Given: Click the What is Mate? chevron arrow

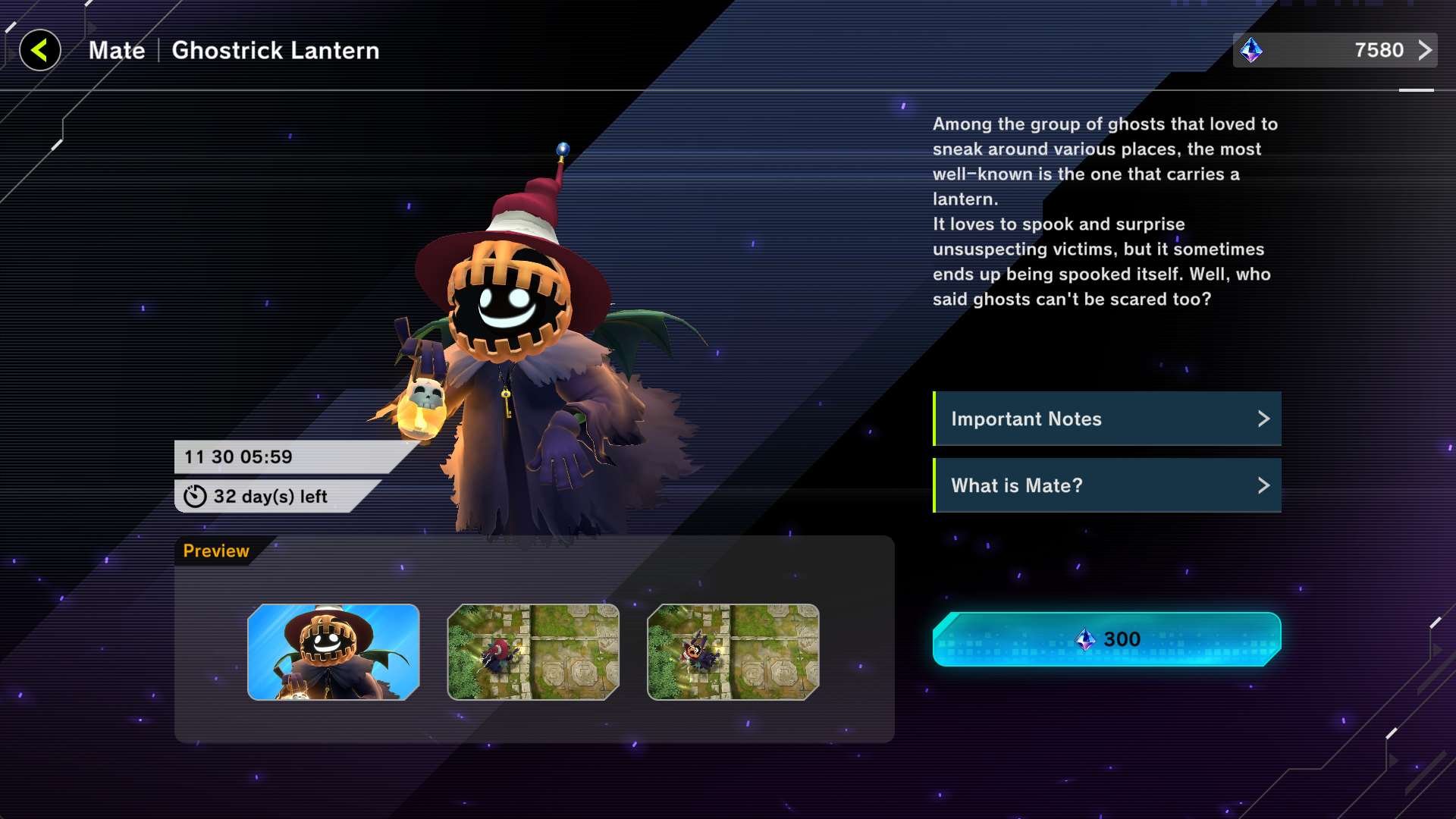Looking at the screenshot, I should point(1263,485).
